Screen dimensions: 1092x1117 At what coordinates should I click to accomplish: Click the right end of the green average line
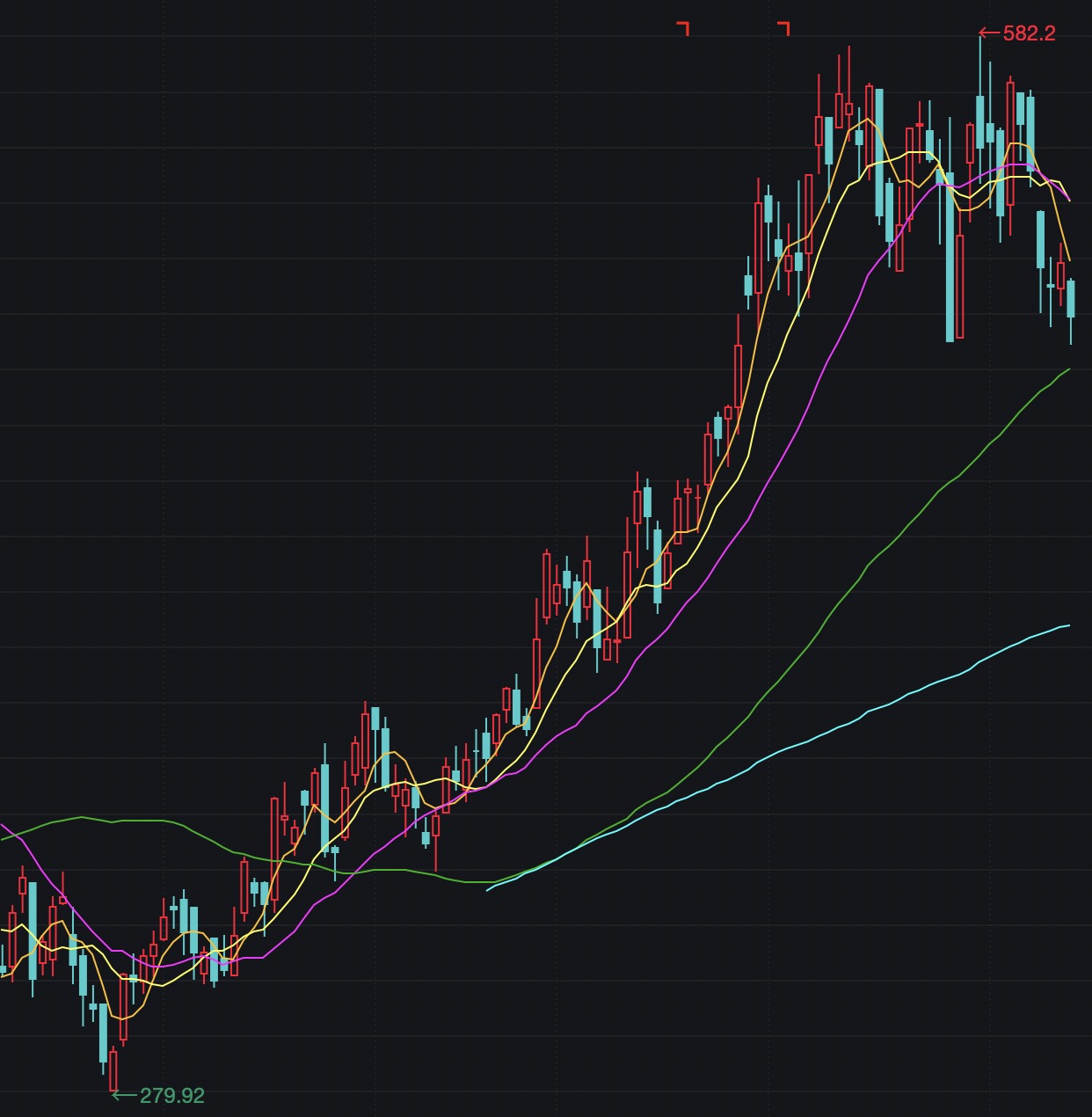coord(1068,370)
